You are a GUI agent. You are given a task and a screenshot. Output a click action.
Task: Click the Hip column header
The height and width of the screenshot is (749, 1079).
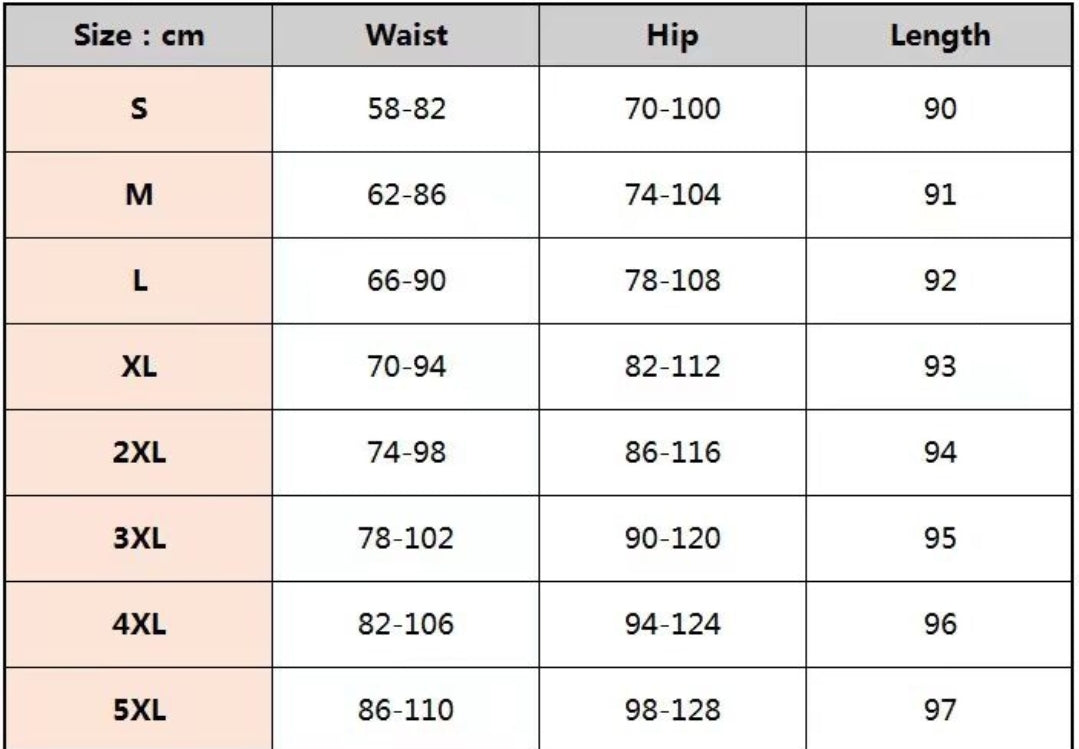point(672,36)
